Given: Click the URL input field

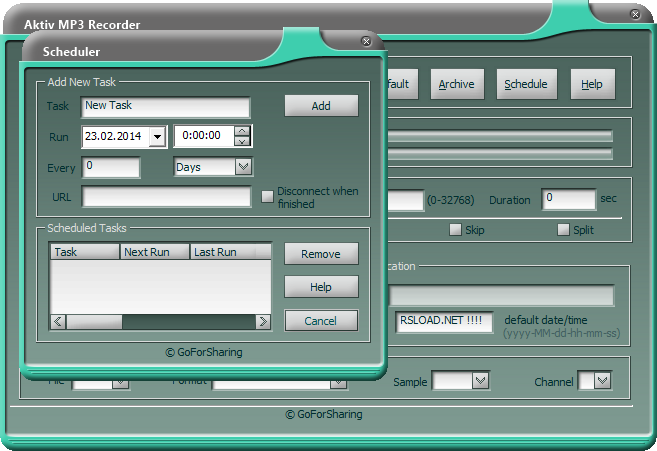Looking at the screenshot, I should coord(166,197).
